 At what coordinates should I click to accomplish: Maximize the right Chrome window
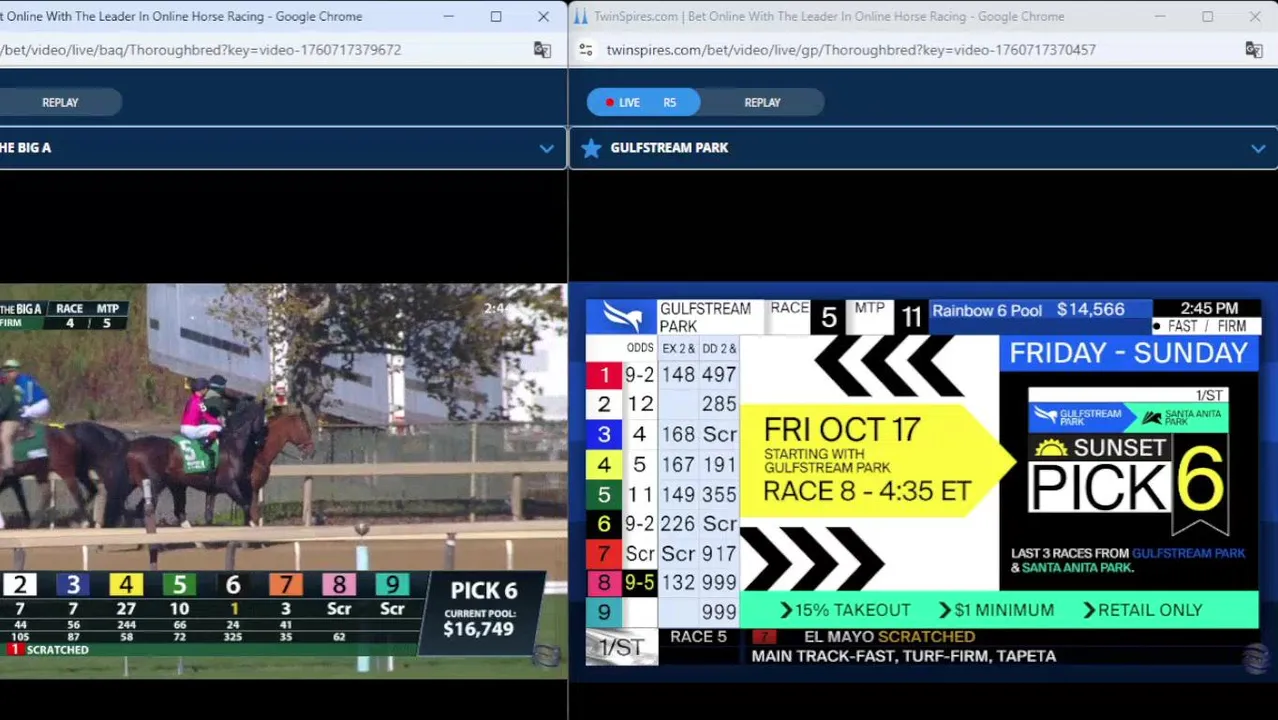1207,16
